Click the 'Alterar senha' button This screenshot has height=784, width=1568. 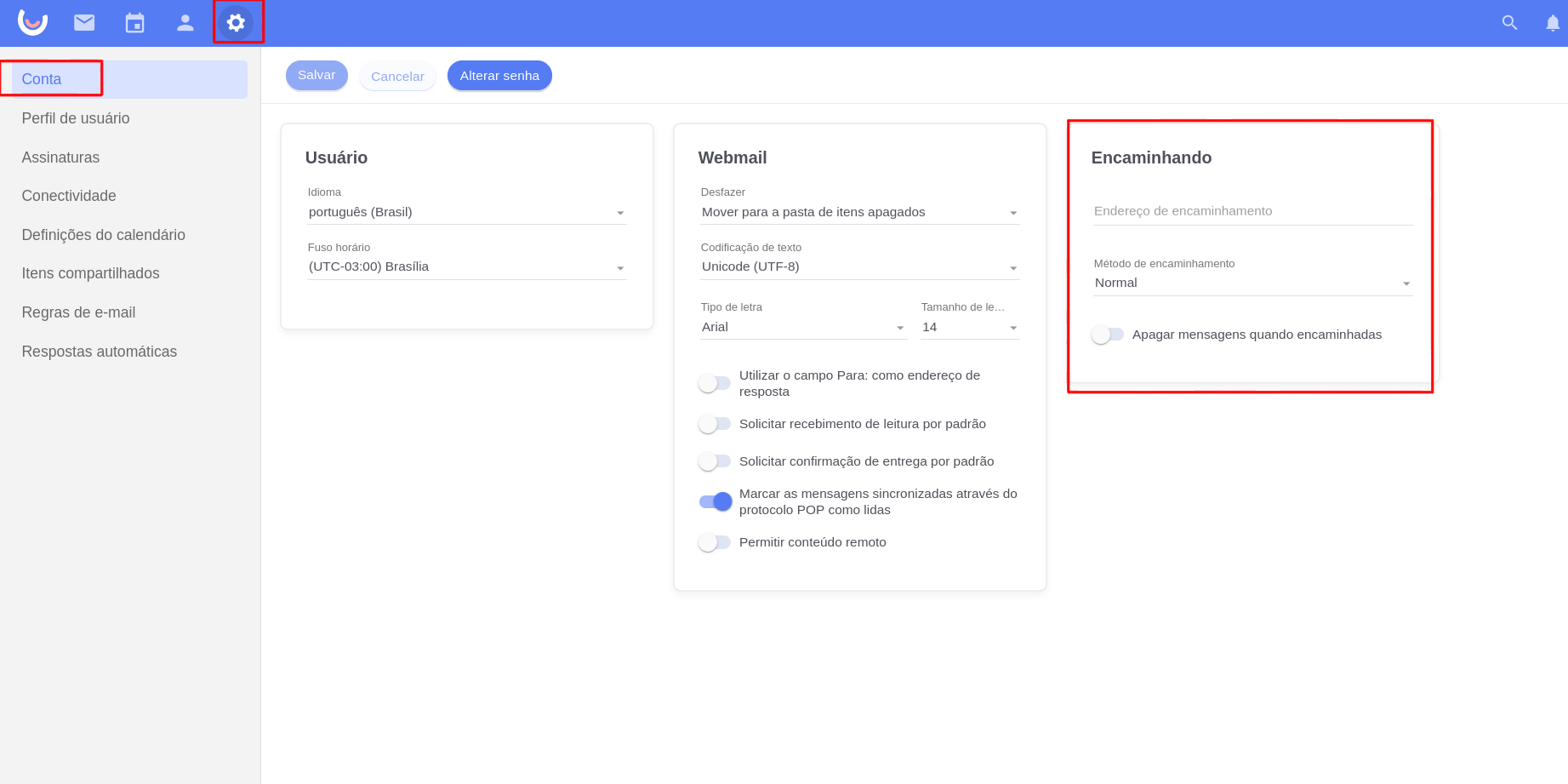(x=499, y=76)
